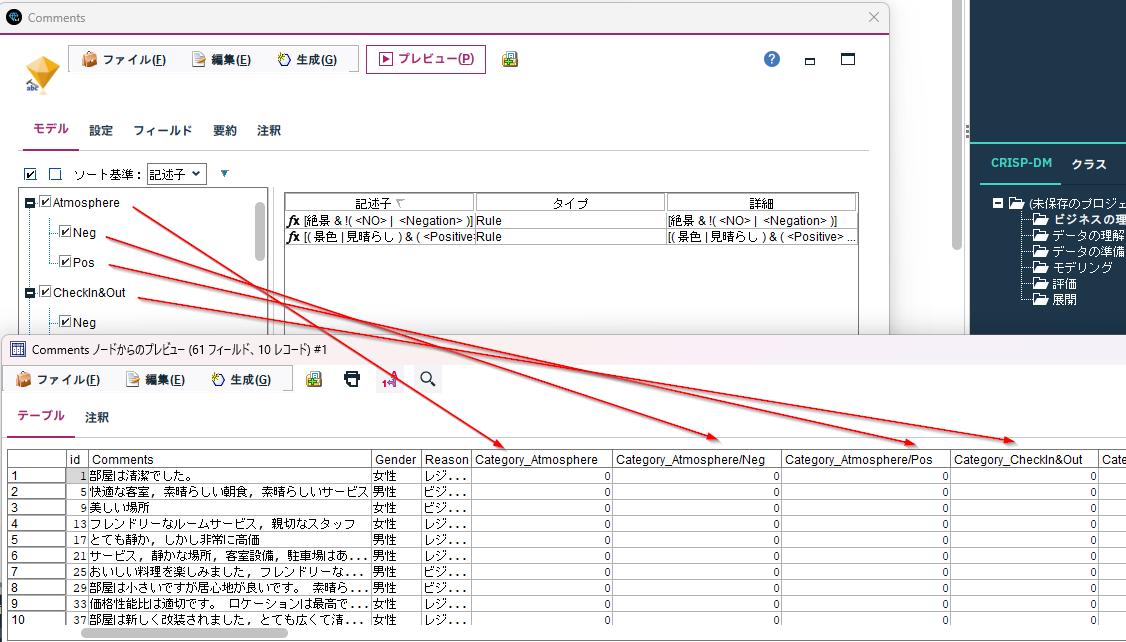This screenshot has width=1126, height=642.
Task: Select row header 10 in the preview table
Action: pyautogui.click(x=37, y=620)
